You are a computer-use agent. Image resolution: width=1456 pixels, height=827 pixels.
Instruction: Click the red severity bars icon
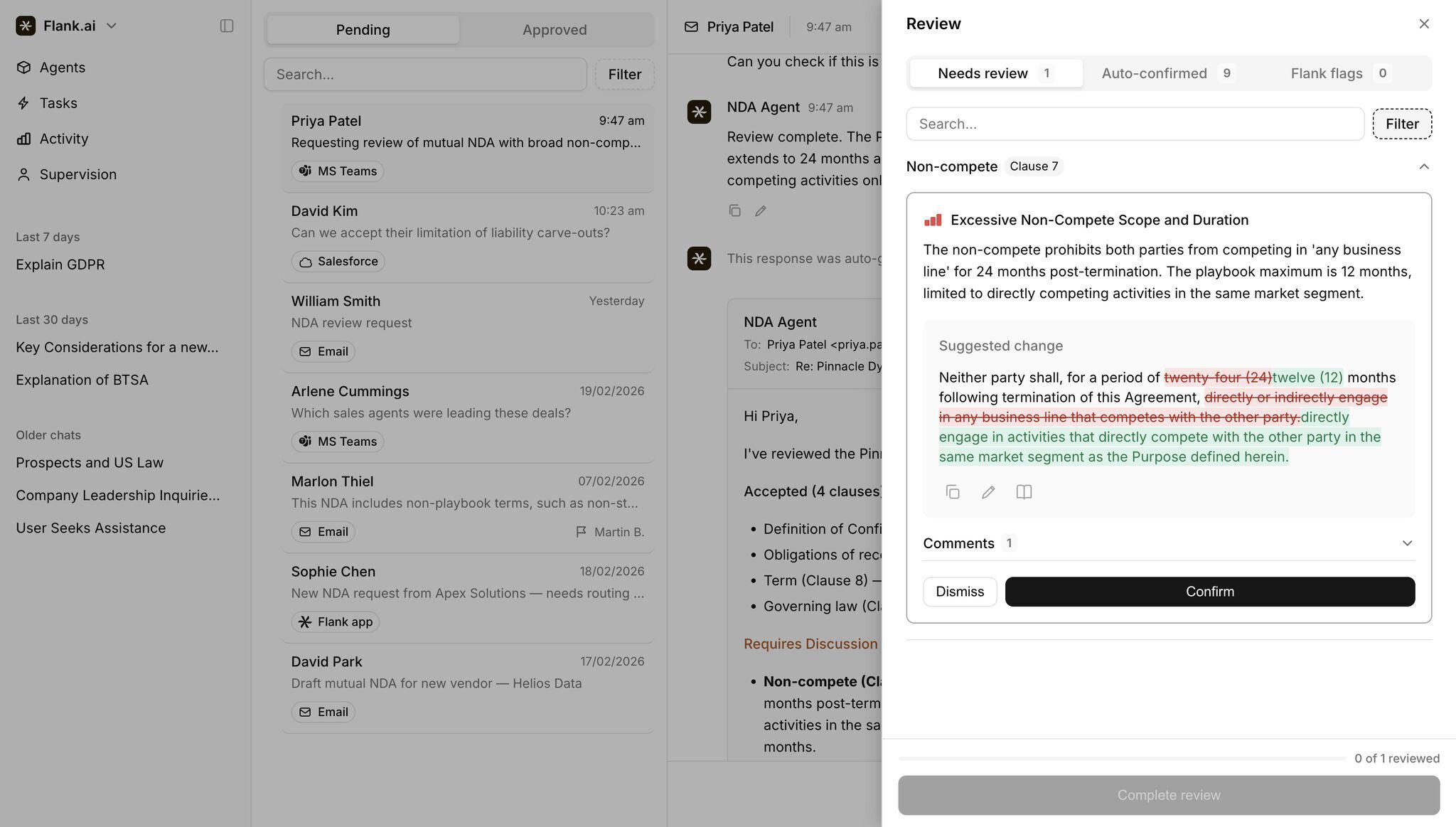[x=933, y=220]
